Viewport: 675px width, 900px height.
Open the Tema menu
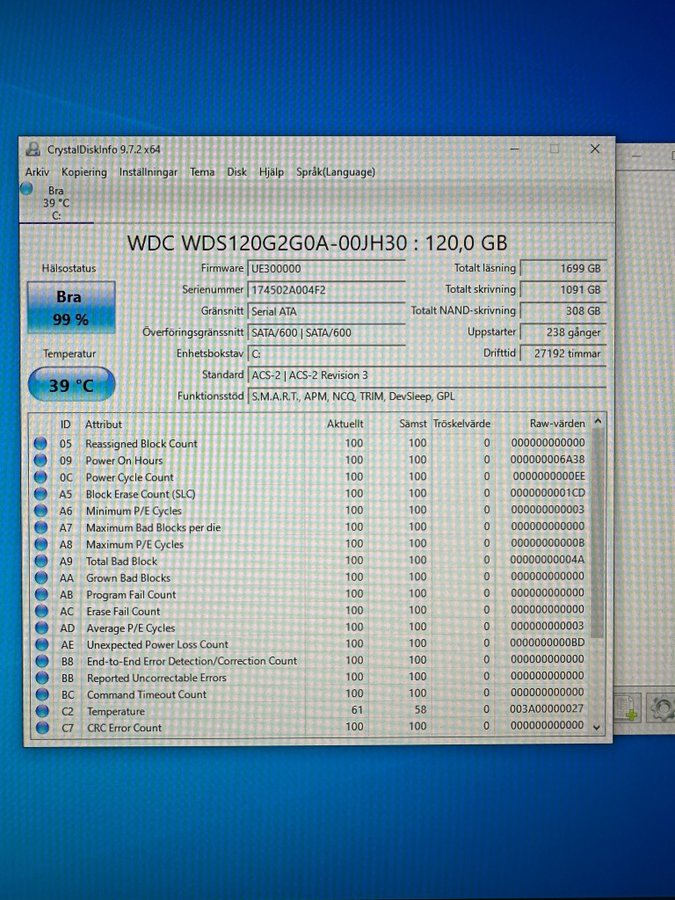coord(202,172)
